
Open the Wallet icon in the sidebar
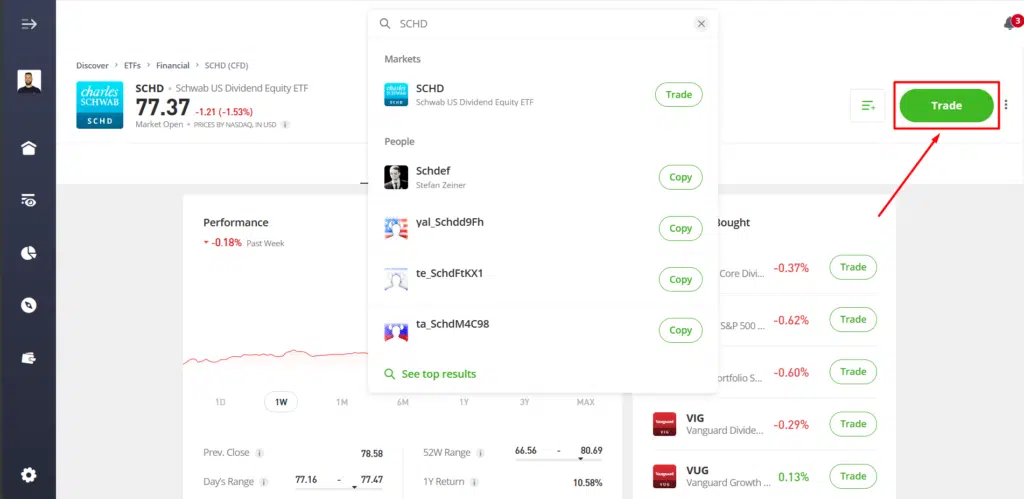28,357
